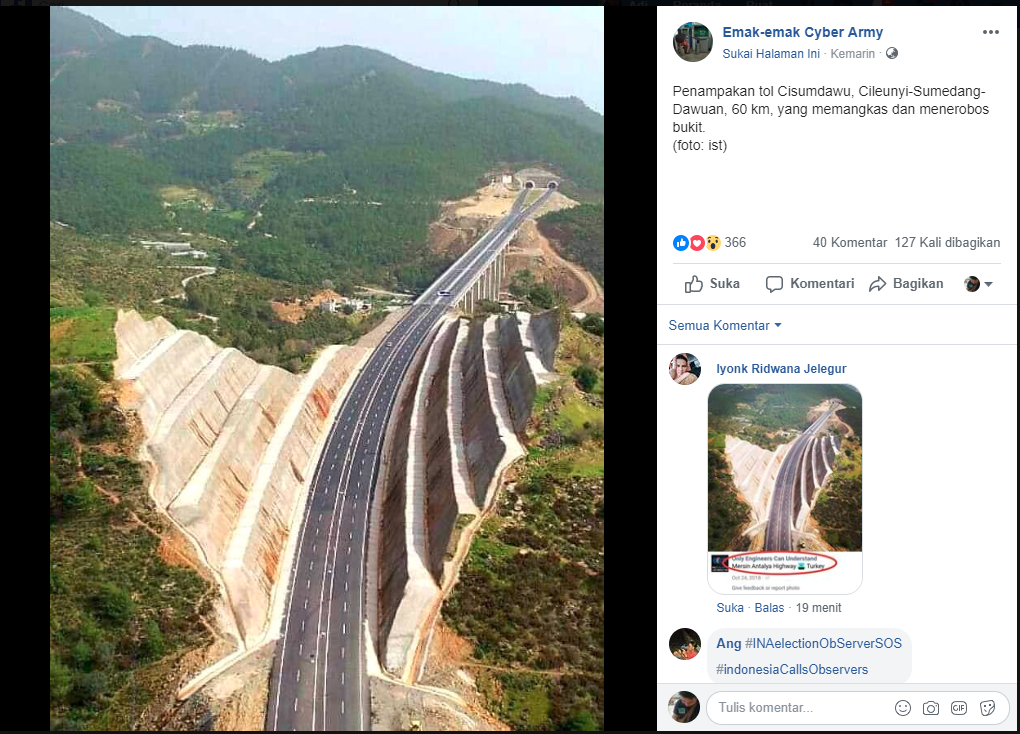Show the 127 Kali dibagikan shares
The image size is (1020, 734).
[947, 243]
